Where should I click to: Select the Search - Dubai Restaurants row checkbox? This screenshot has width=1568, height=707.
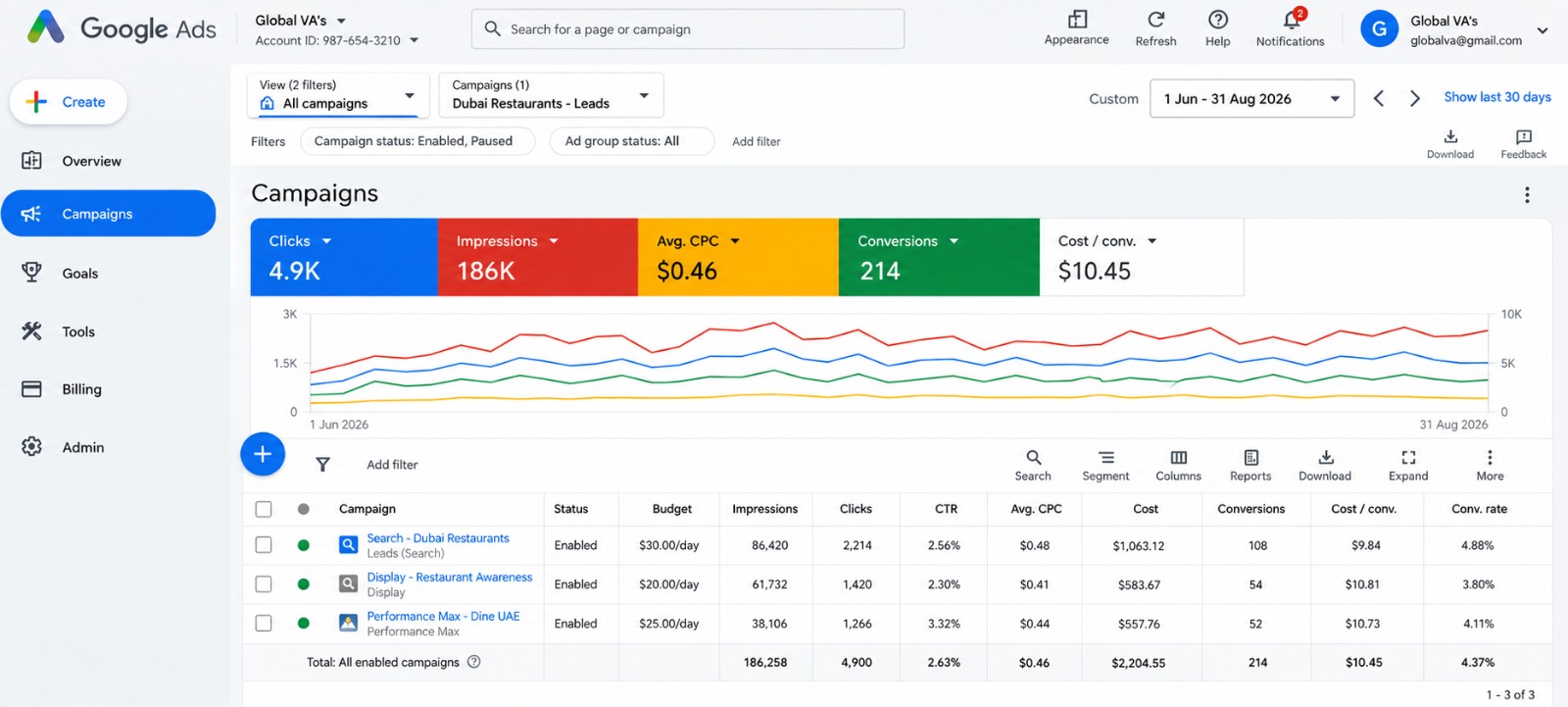click(264, 544)
